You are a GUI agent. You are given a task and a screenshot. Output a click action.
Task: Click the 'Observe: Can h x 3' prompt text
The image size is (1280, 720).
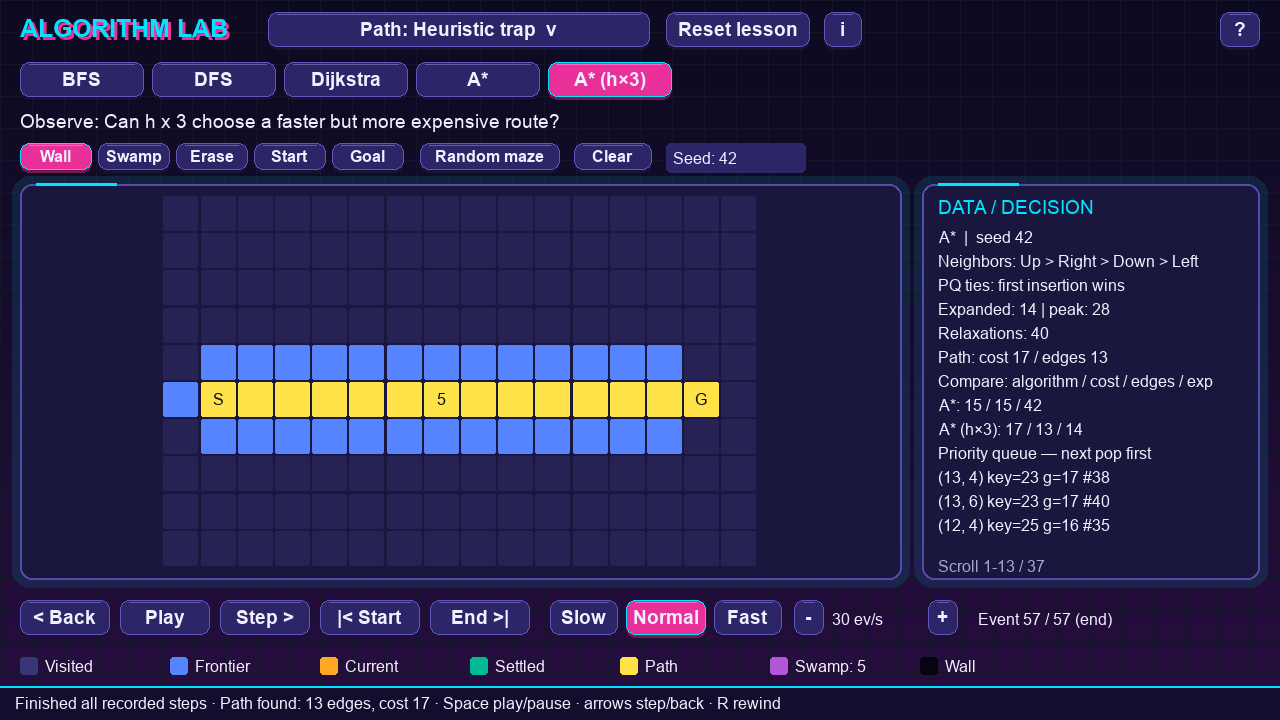tap(290, 122)
